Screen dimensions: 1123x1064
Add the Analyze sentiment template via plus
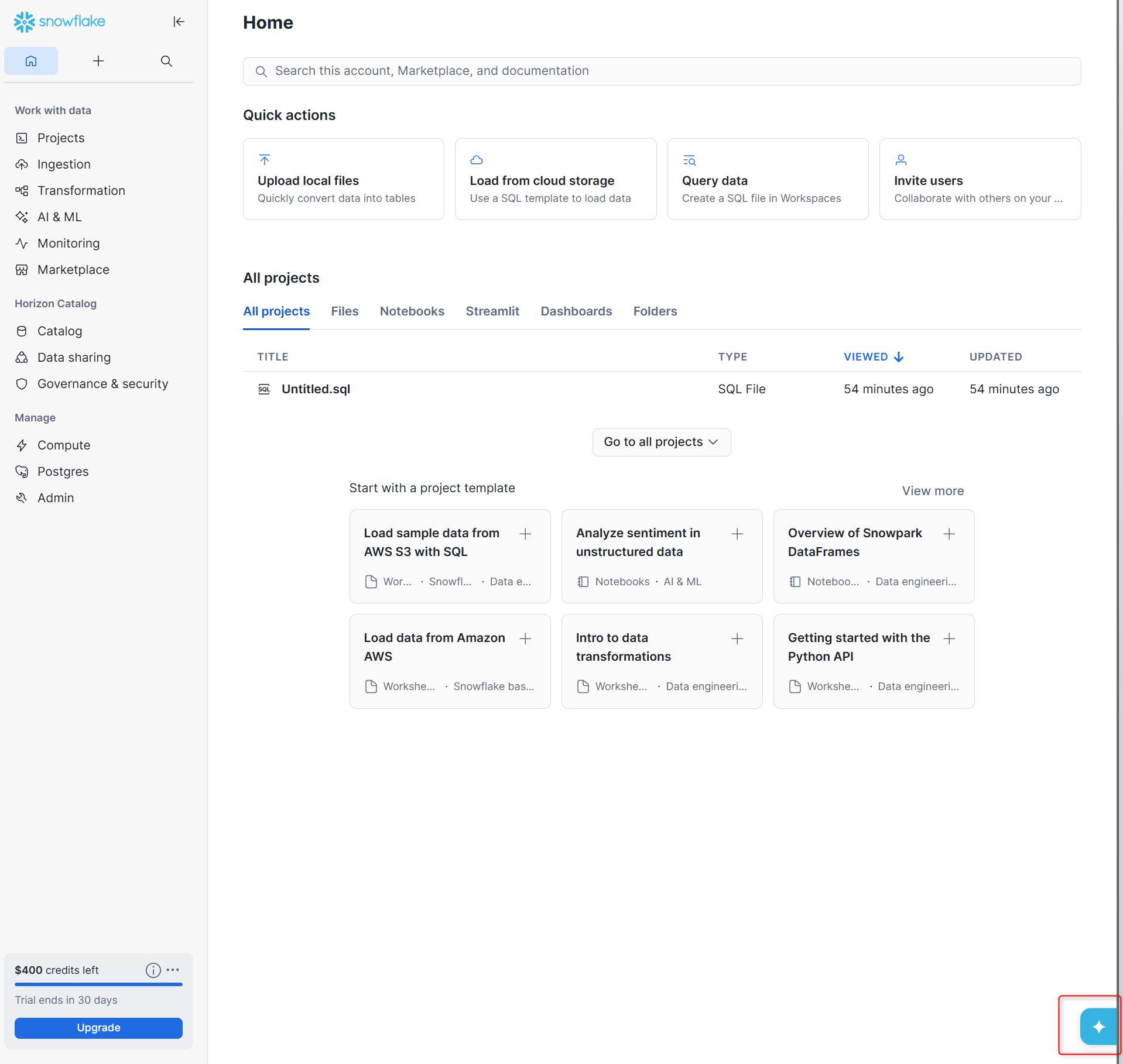[737, 534]
